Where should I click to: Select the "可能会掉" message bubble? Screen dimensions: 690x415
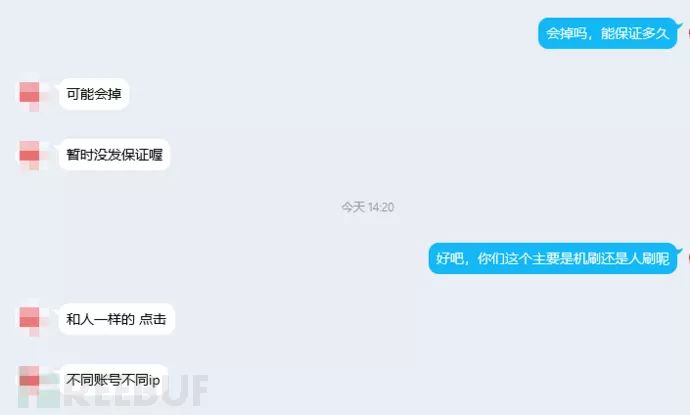coord(94,94)
